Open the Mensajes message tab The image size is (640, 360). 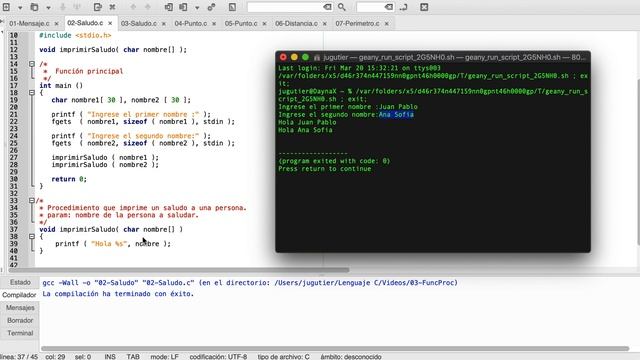(20, 307)
